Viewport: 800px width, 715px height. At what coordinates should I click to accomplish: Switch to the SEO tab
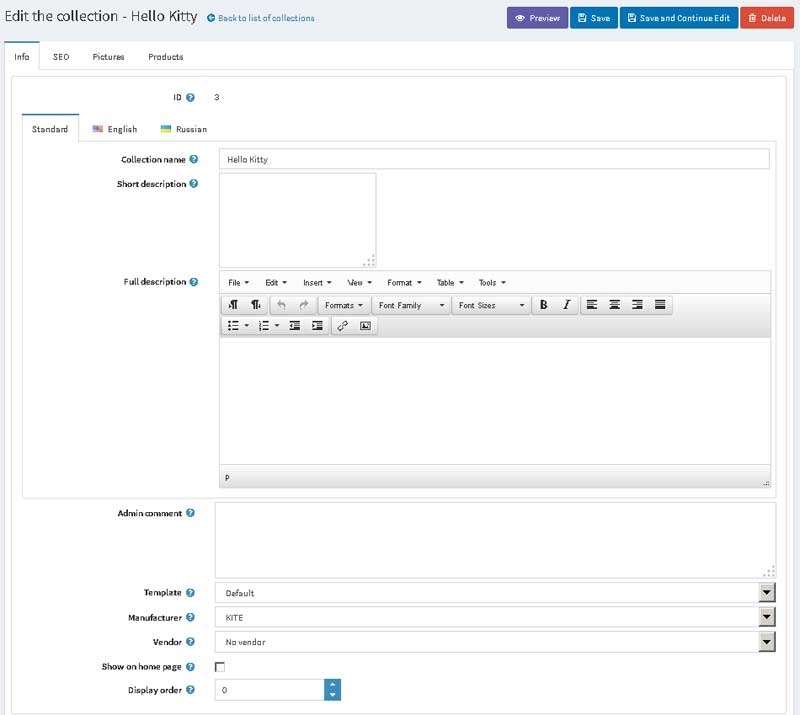[x=61, y=57]
